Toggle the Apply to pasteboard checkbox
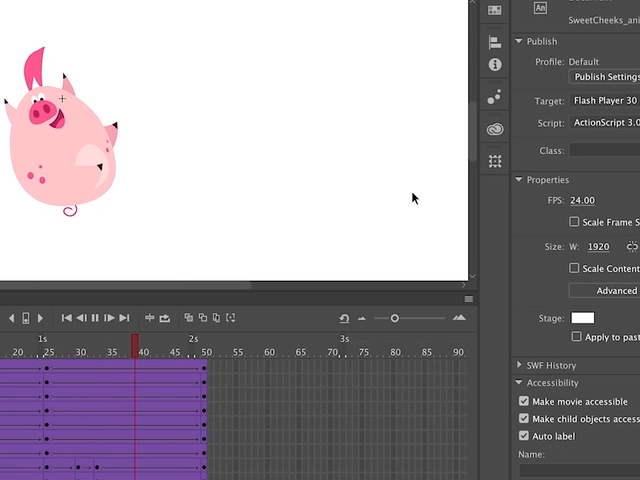The image size is (640, 480). pos(576,337)
